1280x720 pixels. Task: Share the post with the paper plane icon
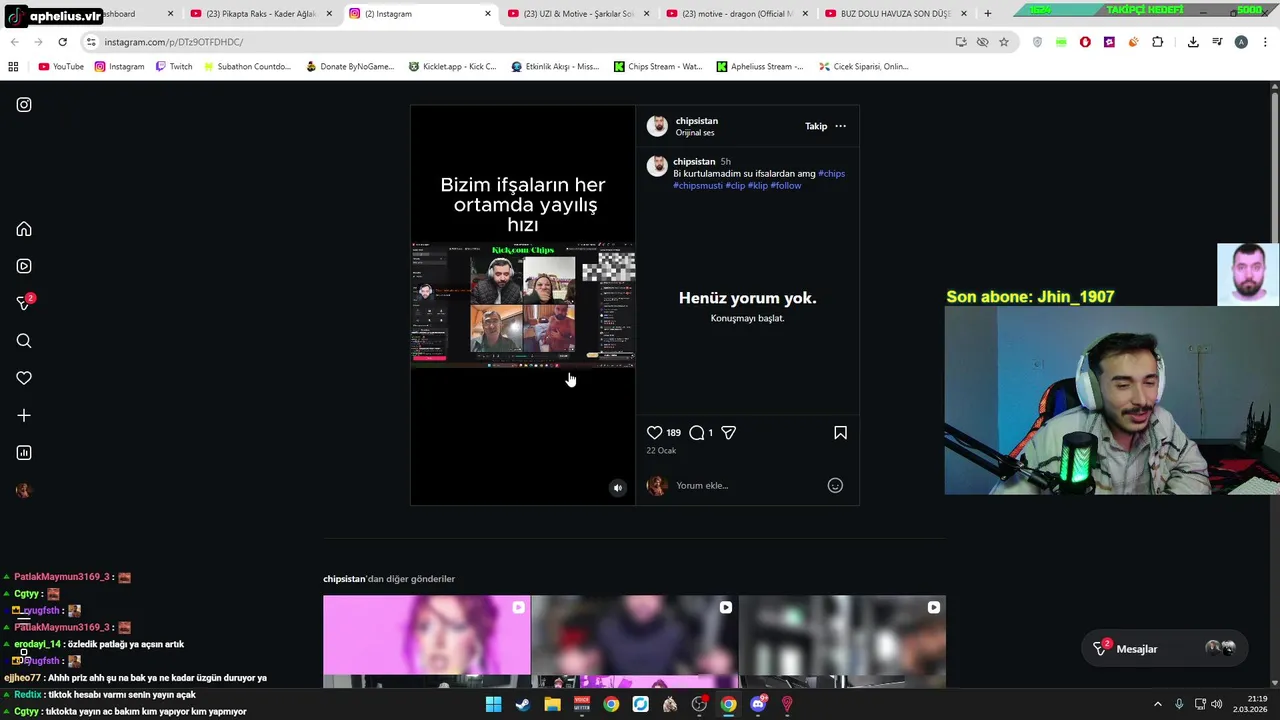coord(729,433)
